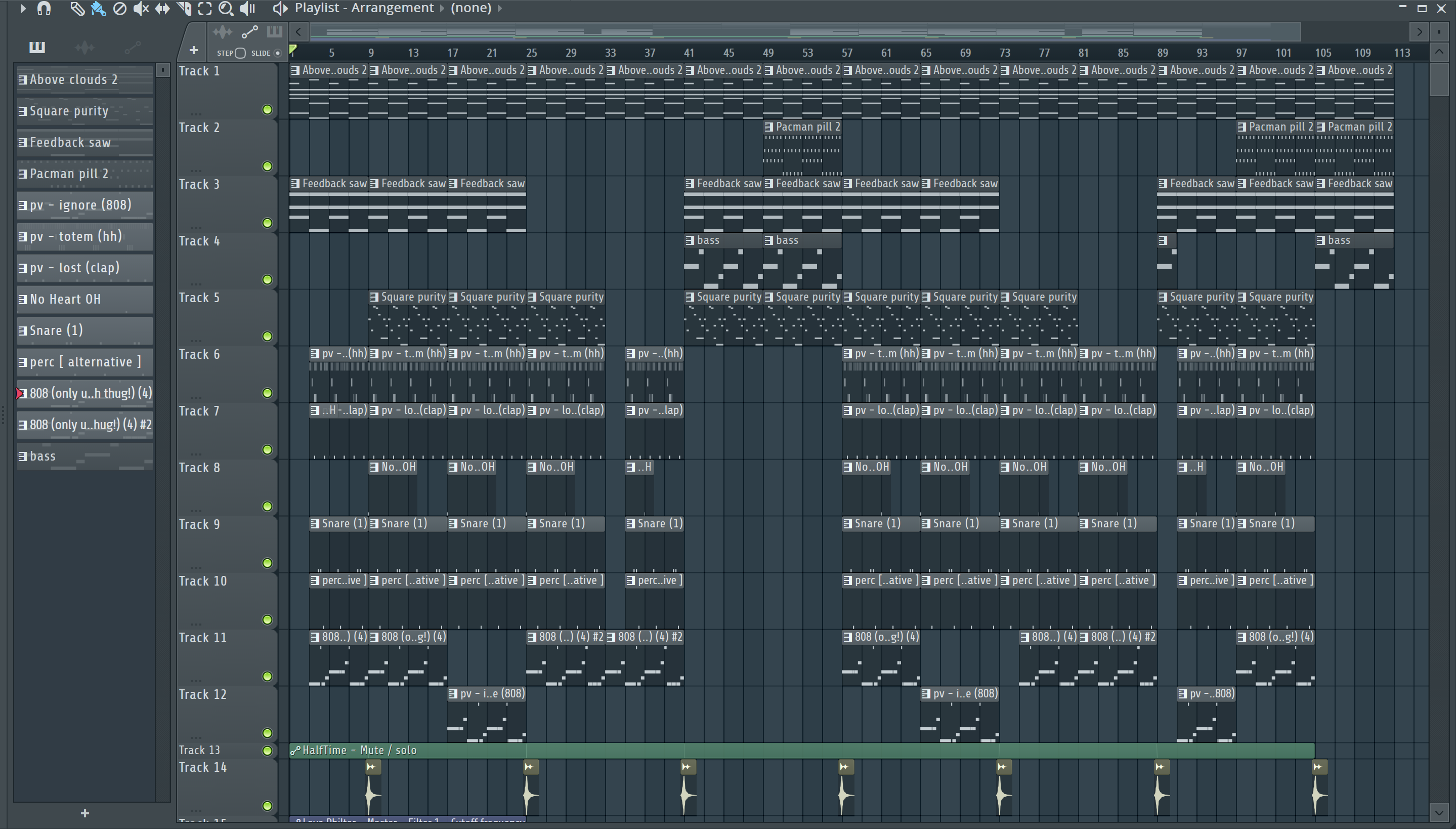
Task: Select the Draw pencil tool
Action: pos(77,8)
